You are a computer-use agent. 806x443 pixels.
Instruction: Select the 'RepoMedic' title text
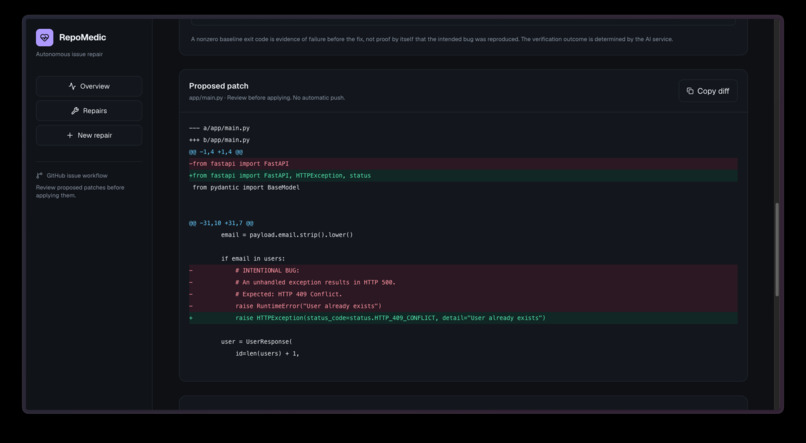82,38
